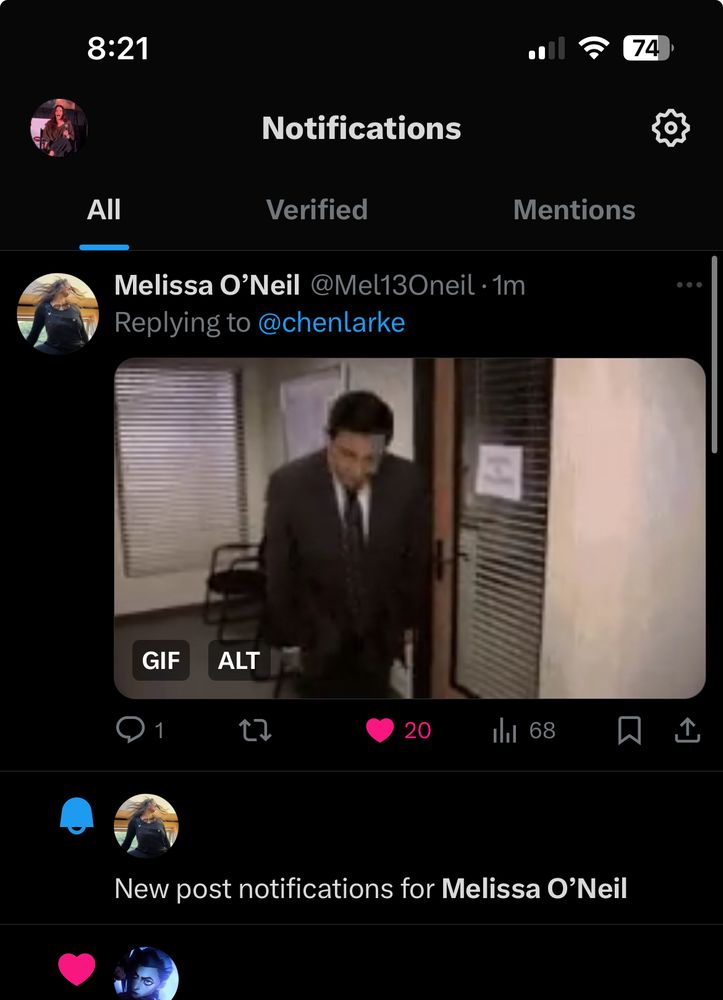Repost using the retweet arrows icon
Screen dimensions: 723x1000
pyautogui.click(x=255, y=730)
